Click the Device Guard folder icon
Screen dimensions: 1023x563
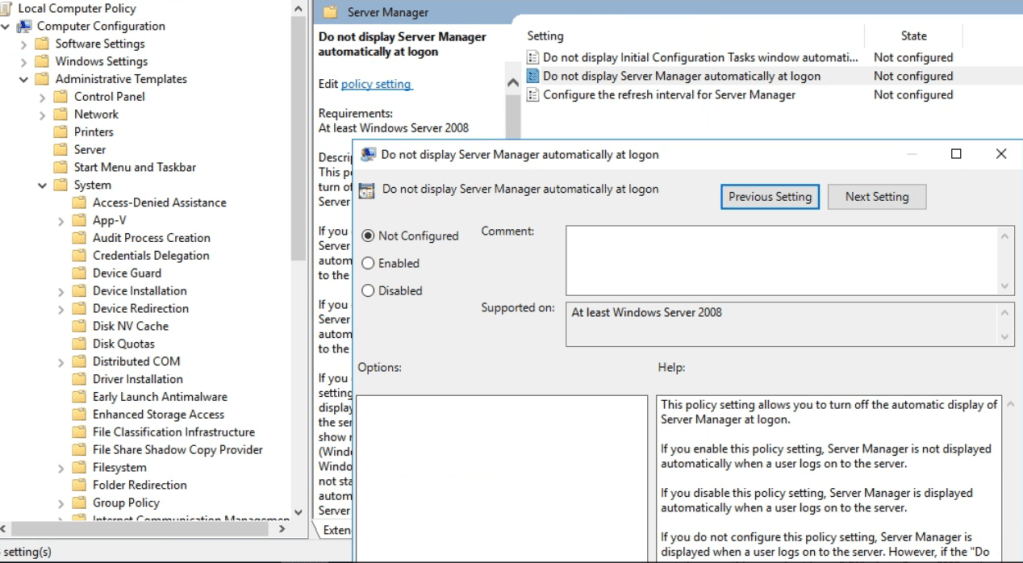coord(79,273)
